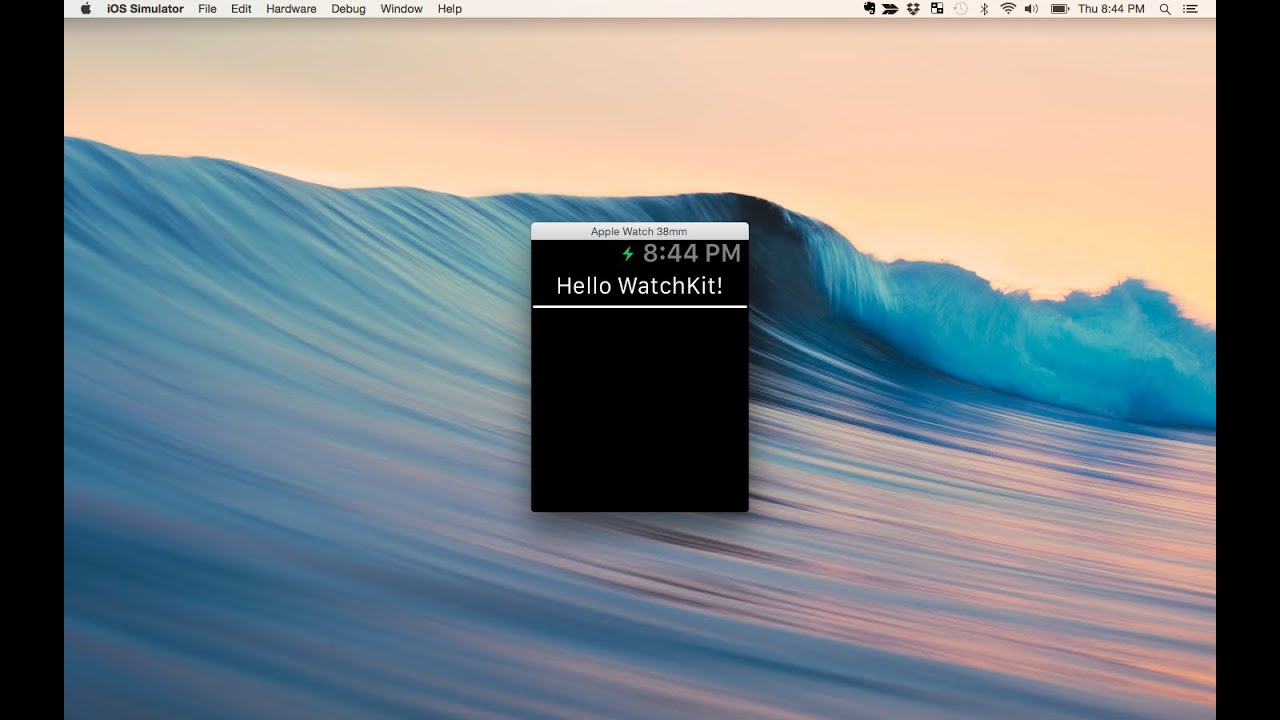Screen dimensions: 1280x720
Task: Click the Evernote elephant menu bar icon
Action: pos(869,9)
